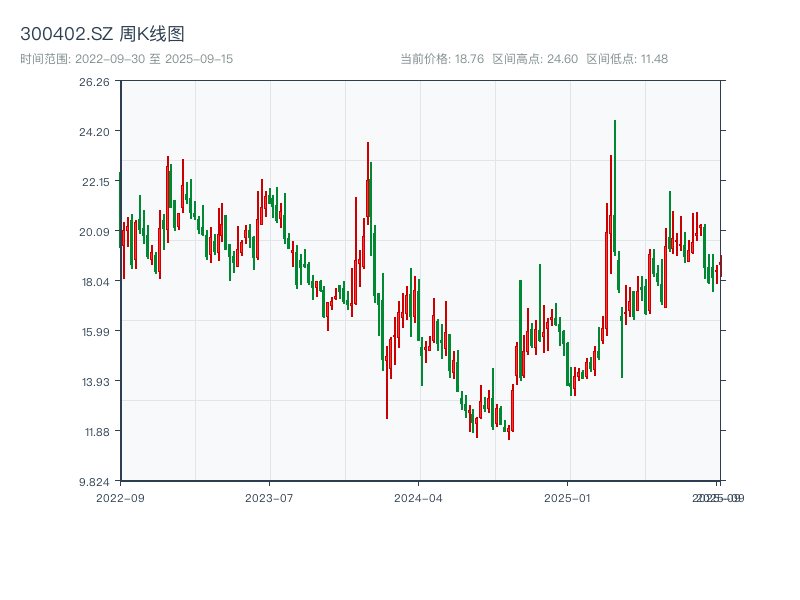Viewport: 800px width, 600px height.
Task: Click x-axis label 2024-04
Action: pos(418,498)
